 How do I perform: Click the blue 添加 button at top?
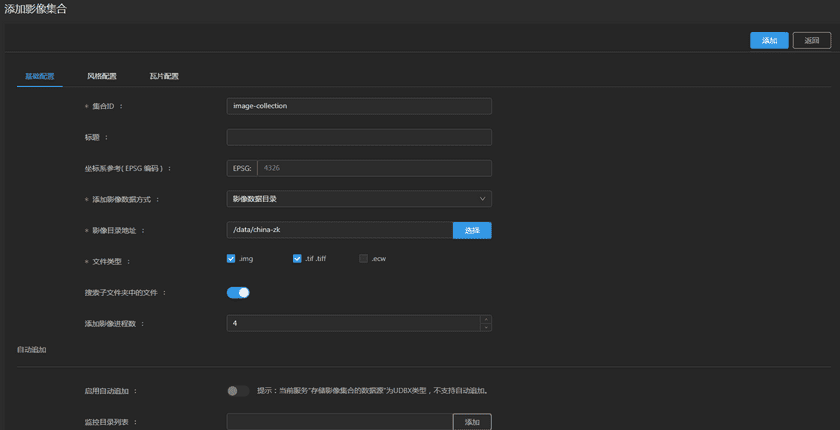(769, 41)
